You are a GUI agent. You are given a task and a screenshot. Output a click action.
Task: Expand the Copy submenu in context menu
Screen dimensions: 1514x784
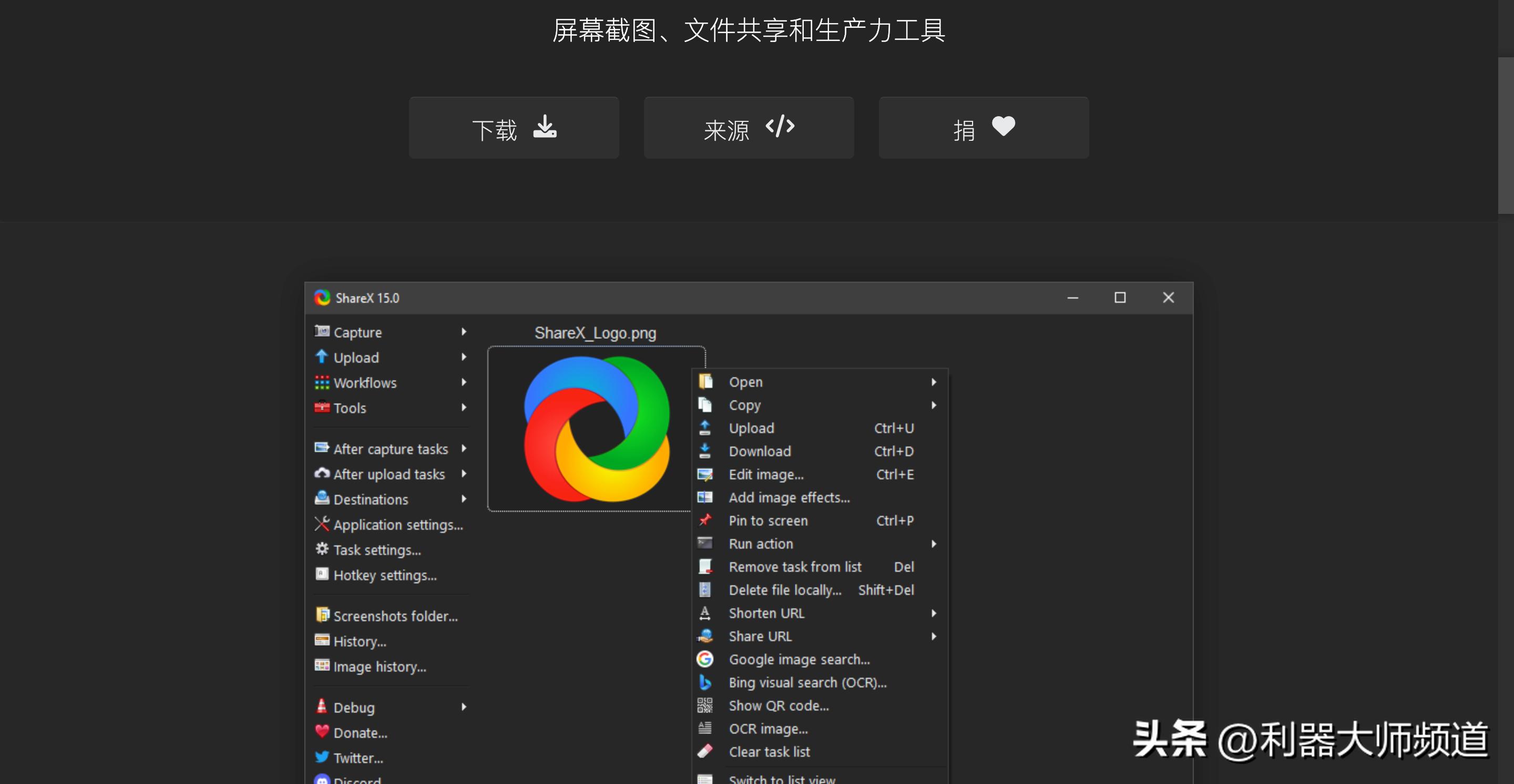point(934,405)
